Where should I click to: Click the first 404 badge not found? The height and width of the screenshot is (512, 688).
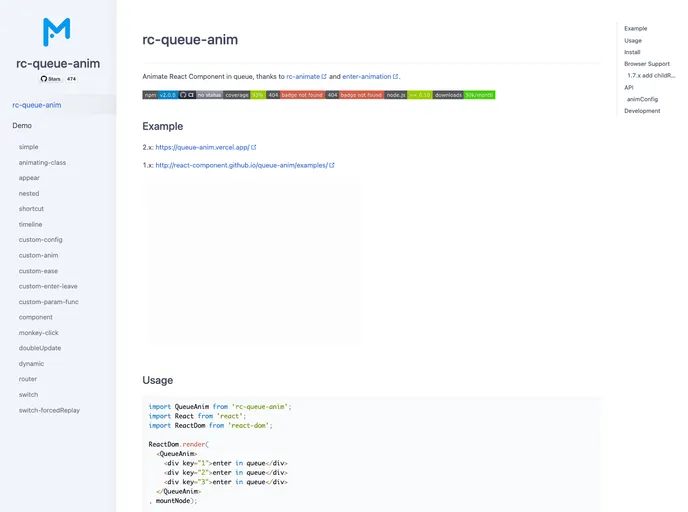pyautogui.click(x=295, y=95)
